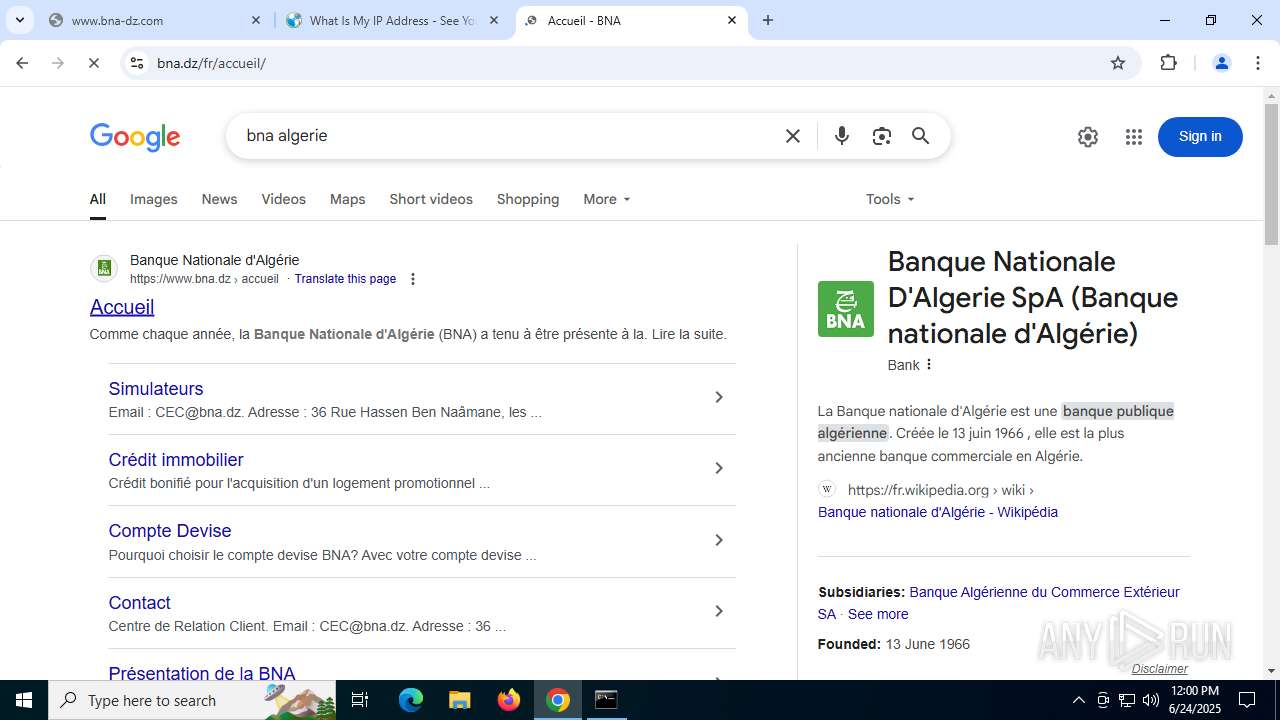The image size is (1280, 720).
Task: Click the BNA logo in knowledge panel
Action: [846, 309]
